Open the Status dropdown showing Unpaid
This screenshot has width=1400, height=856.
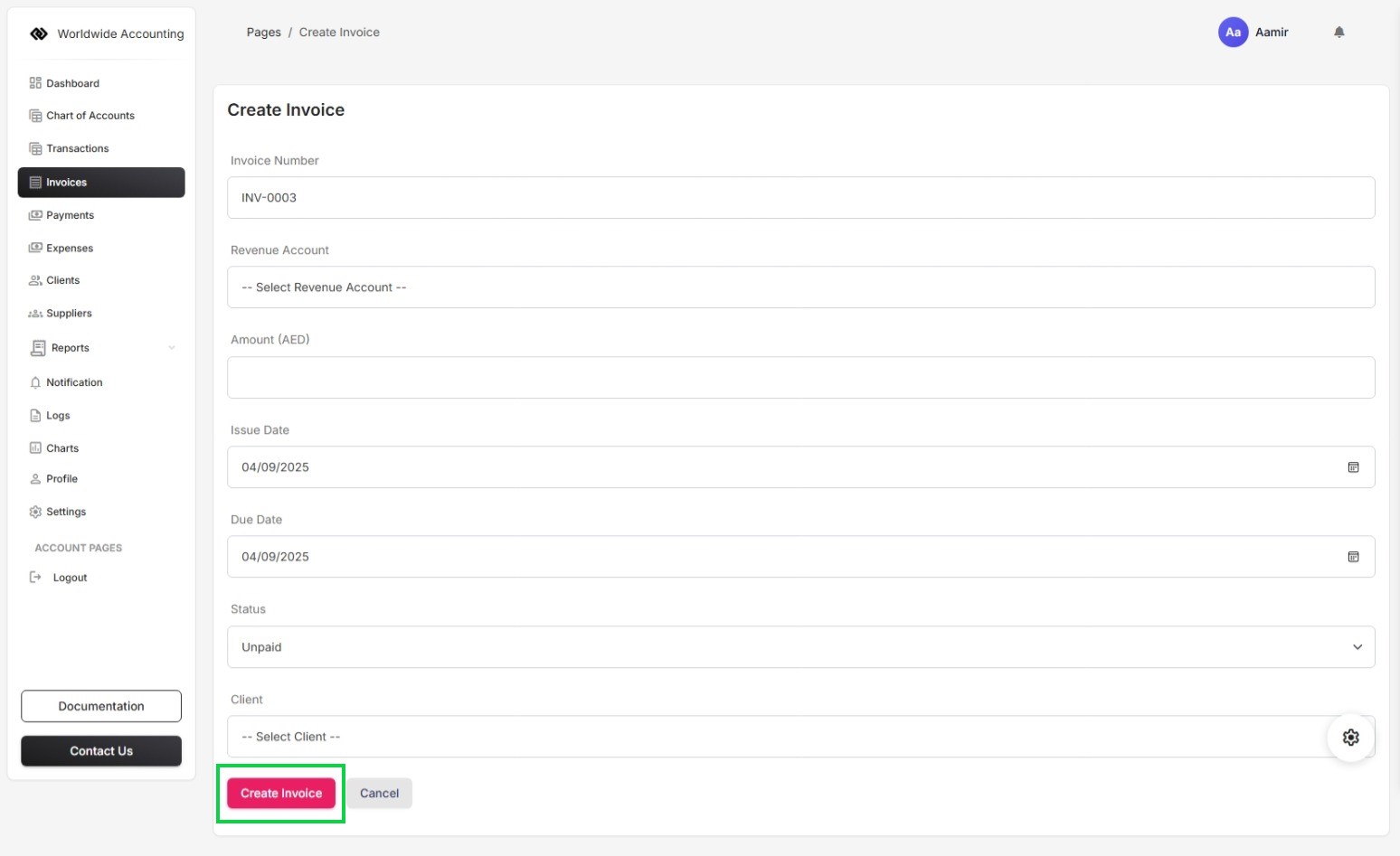pyautogui.click(x=800, y=647)
